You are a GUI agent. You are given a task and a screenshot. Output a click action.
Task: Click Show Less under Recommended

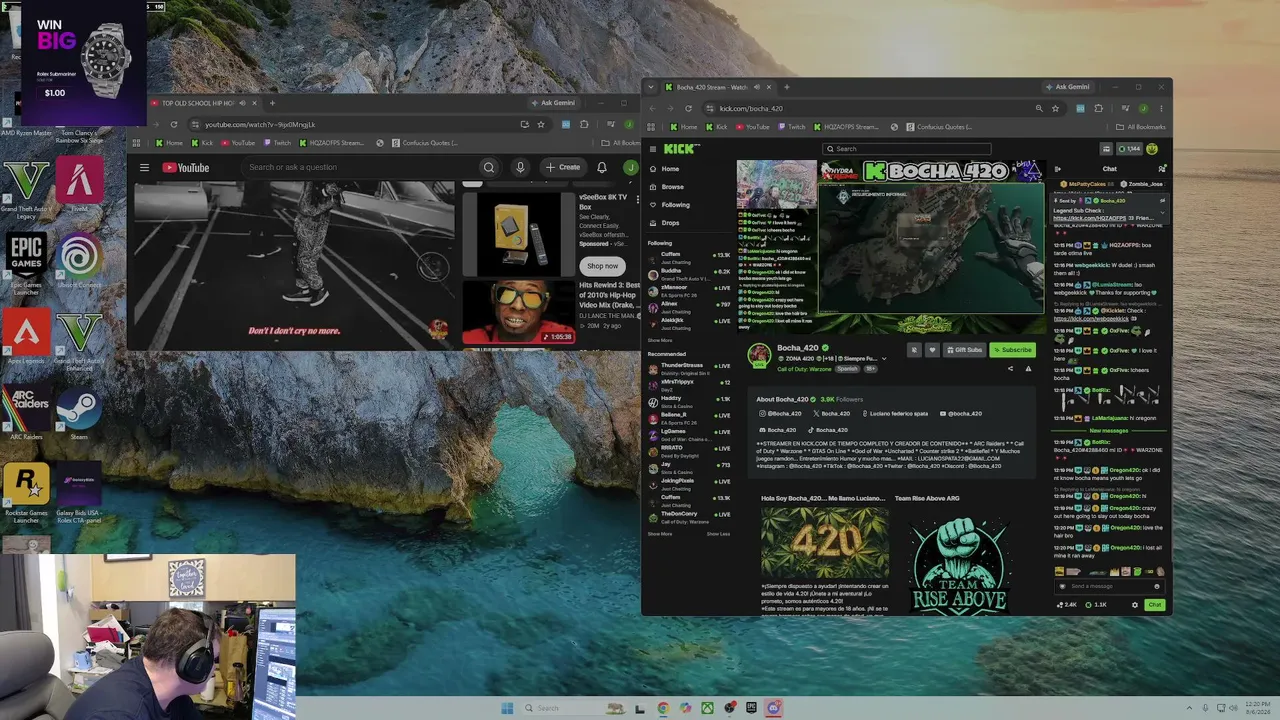click(x=718, y=534)
